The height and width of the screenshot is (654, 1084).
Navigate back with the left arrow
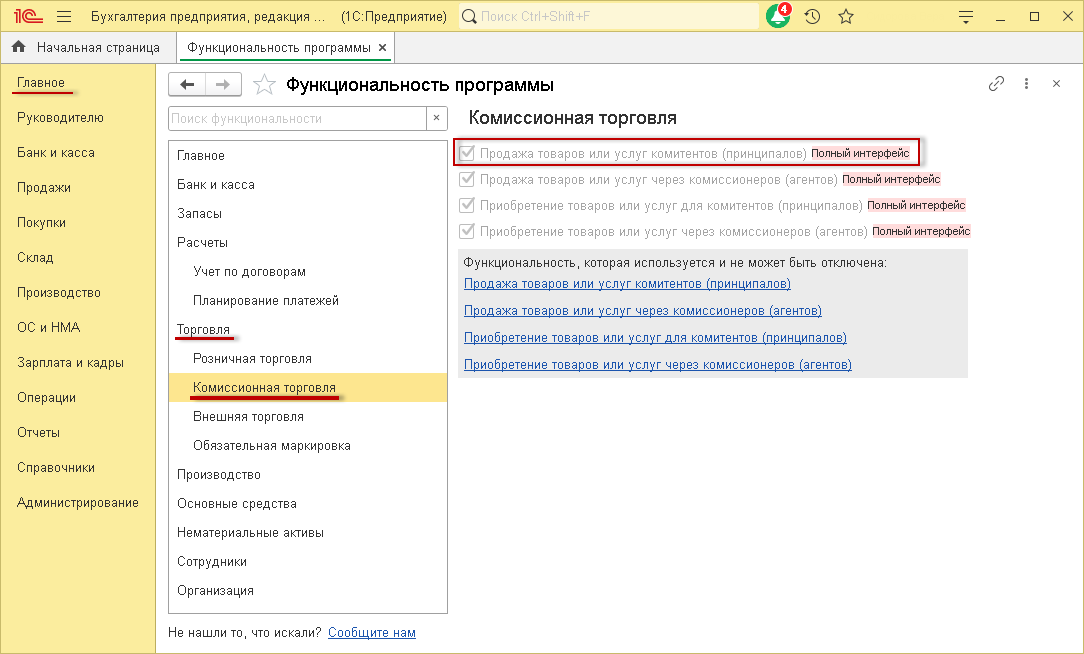tap(187, 85)
